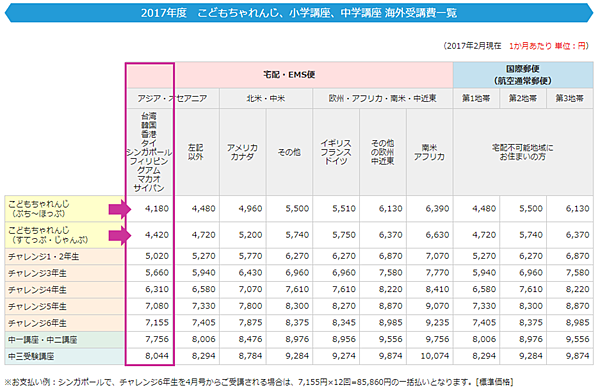The width and height of the screenshot is (600, 390).
Task: Select the 'チャレンジ6年生' row label
Action: click(x=64, y=323)
